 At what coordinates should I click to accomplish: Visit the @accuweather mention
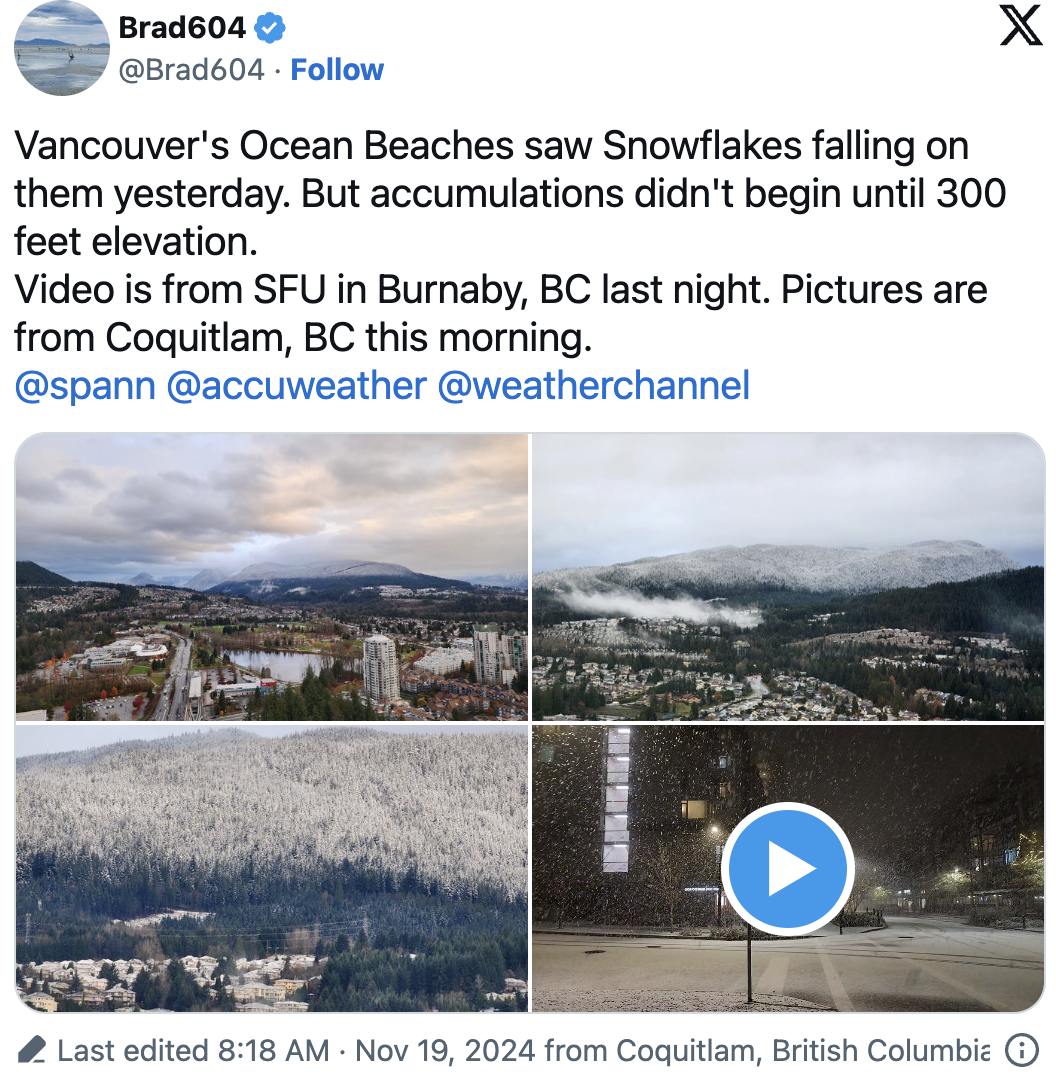point(296,385)
